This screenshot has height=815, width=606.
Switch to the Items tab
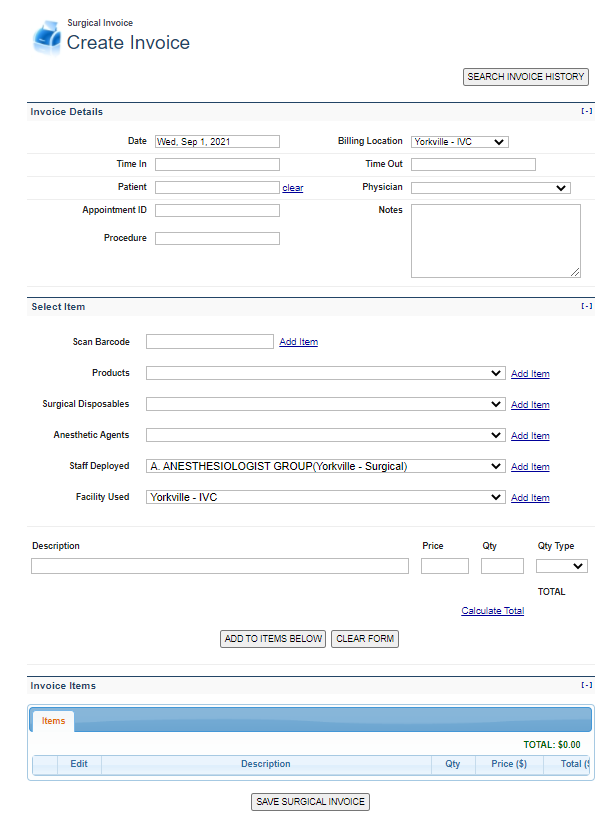pos(53,720)
